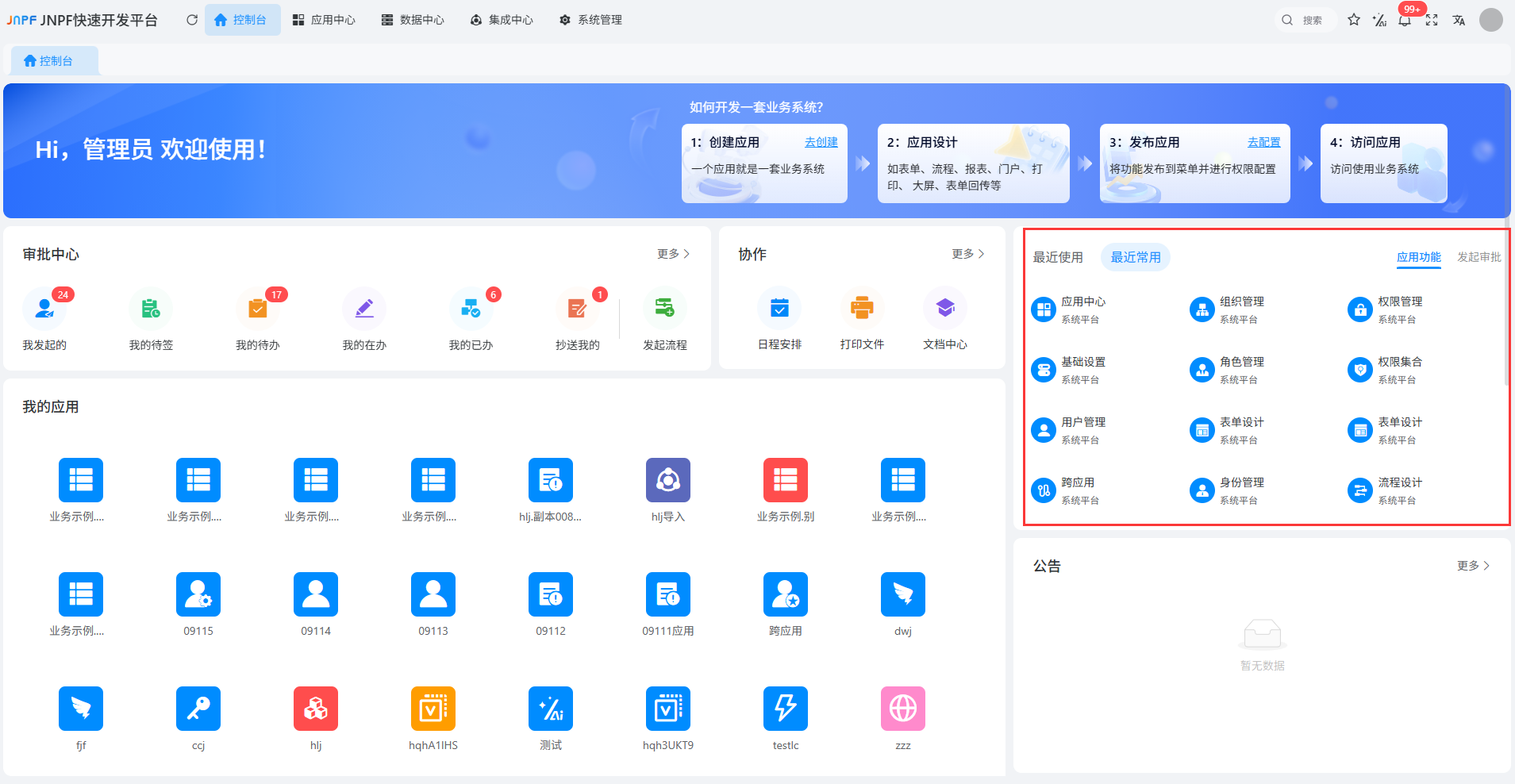Switch to the 发起审批 tab
The image size is (1515, 784).
[1478, 257]
